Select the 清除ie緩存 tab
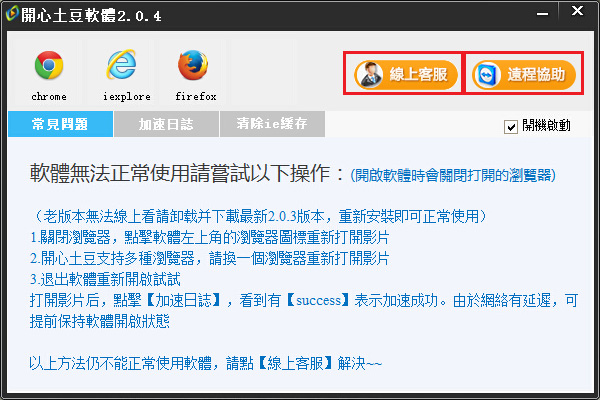Screen dimensions: 600x400 [x=272, y=124]
